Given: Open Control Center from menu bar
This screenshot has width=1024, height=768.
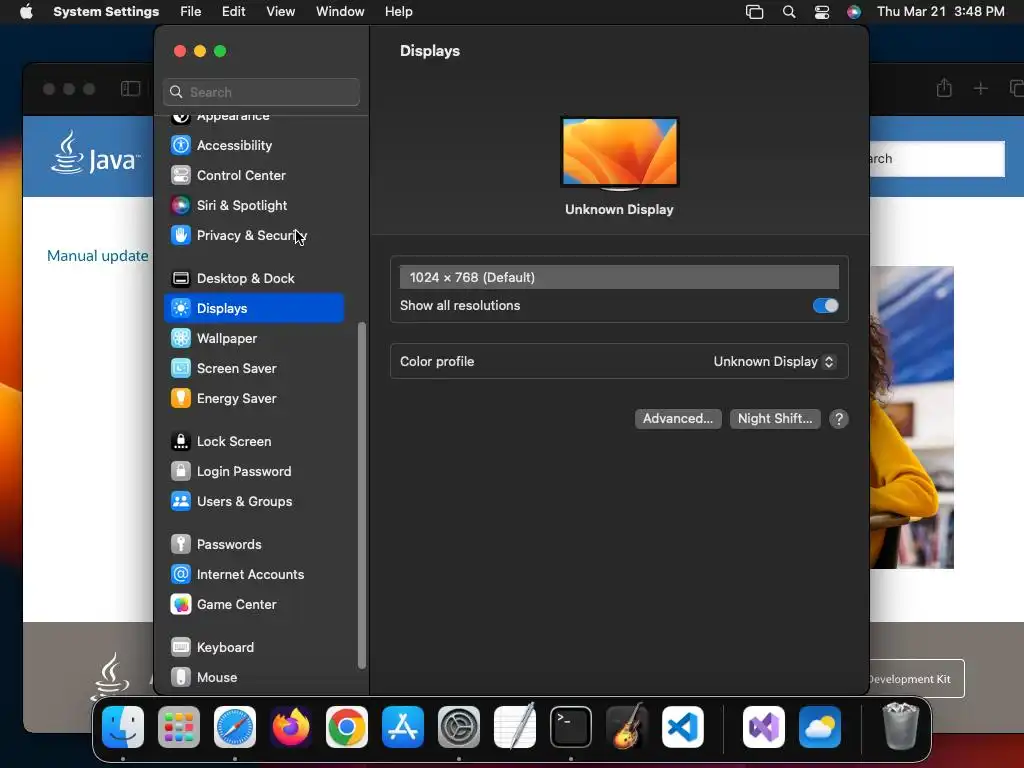Looking at the screenshot, I should (x=822, y=12).
